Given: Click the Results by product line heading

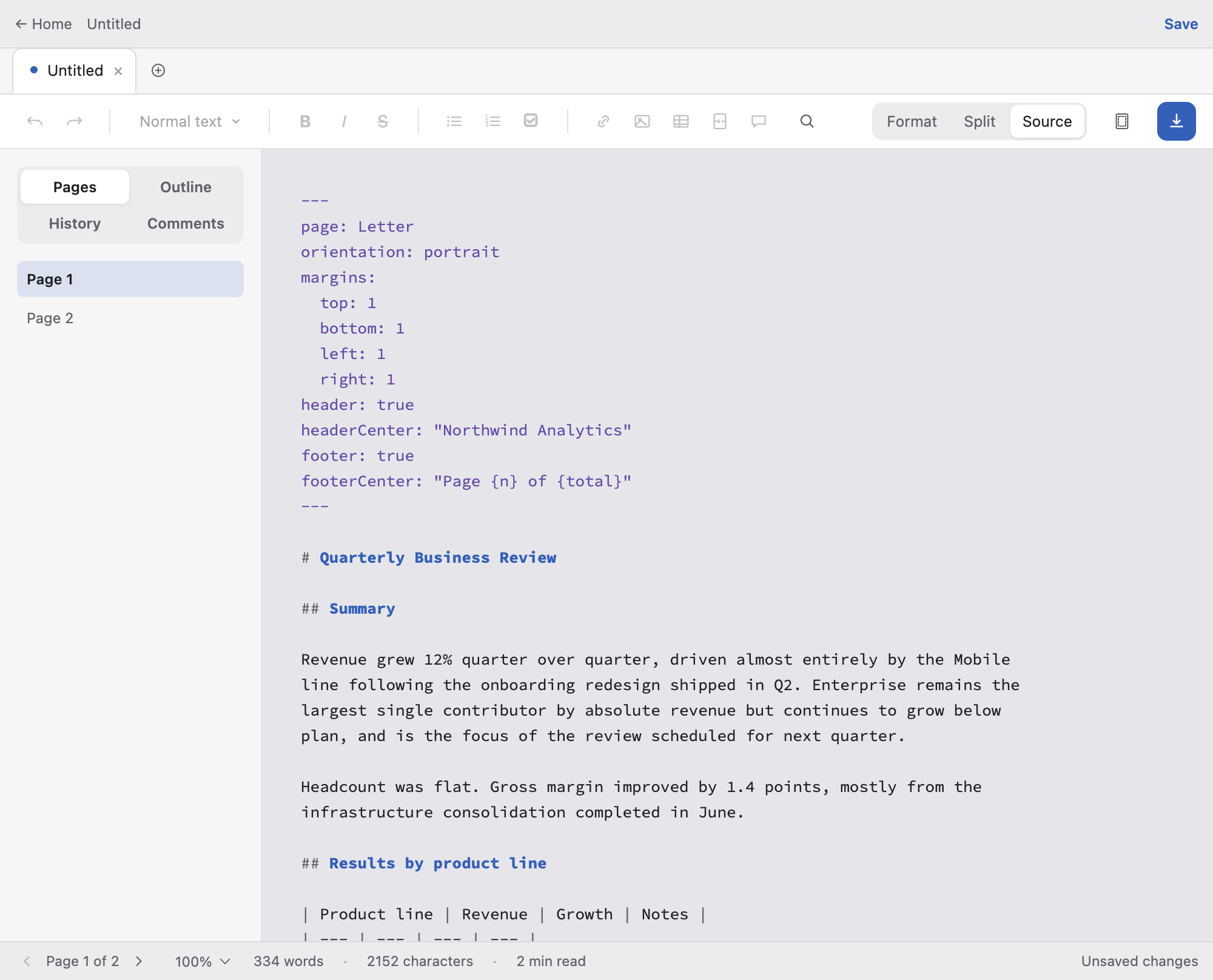Looking at the screenshot, I should [x=424, y=863].
